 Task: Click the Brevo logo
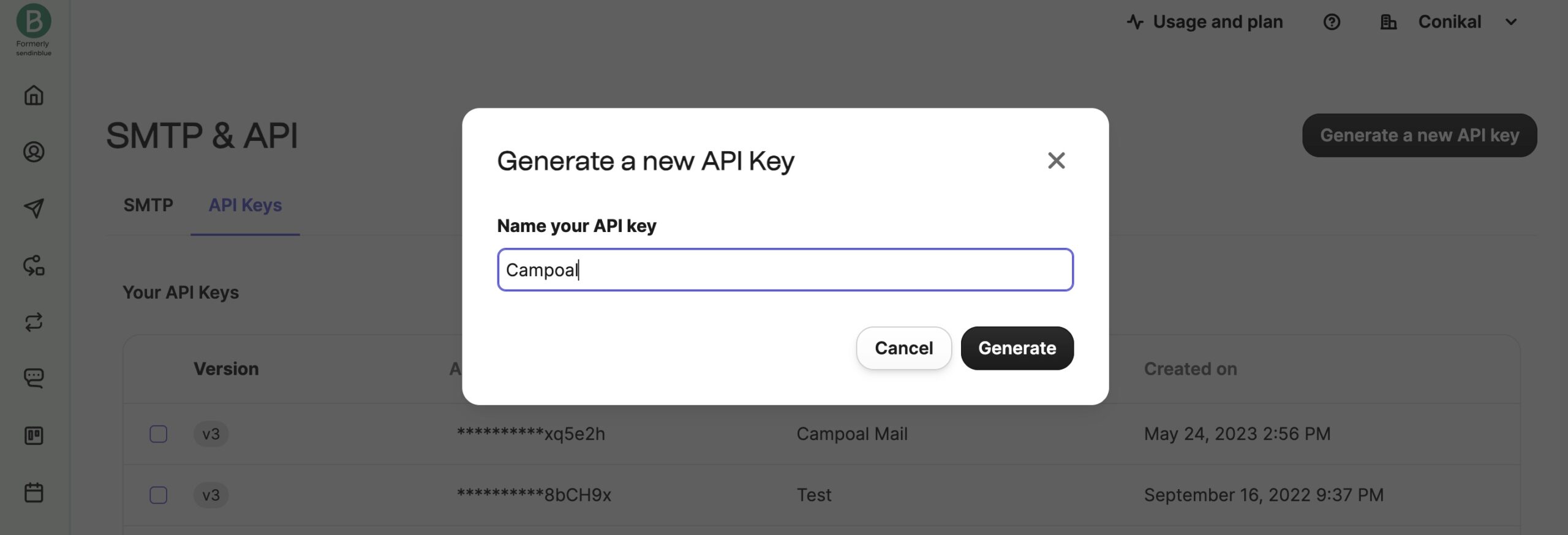pos(34,21)
